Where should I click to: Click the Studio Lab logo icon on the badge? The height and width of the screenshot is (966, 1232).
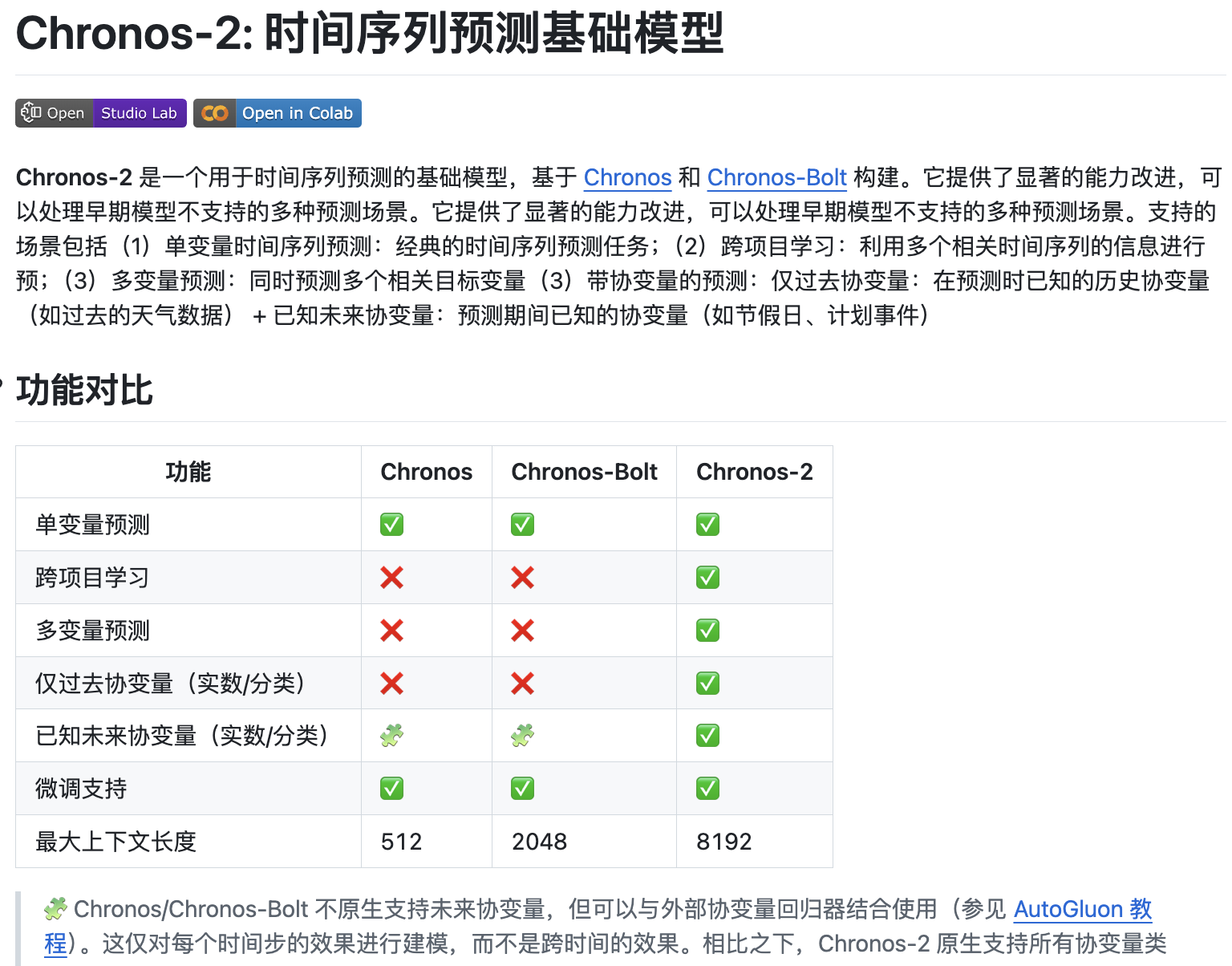point(31,113)
